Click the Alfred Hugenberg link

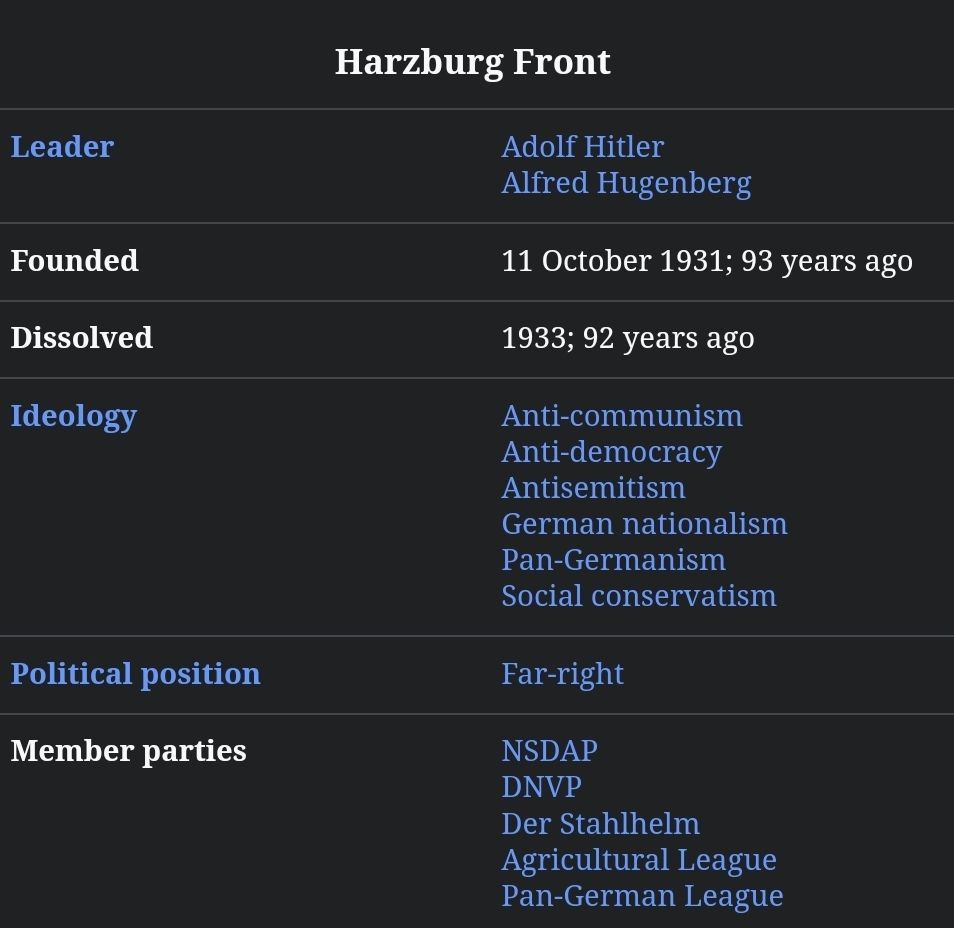tap(625, 183)
